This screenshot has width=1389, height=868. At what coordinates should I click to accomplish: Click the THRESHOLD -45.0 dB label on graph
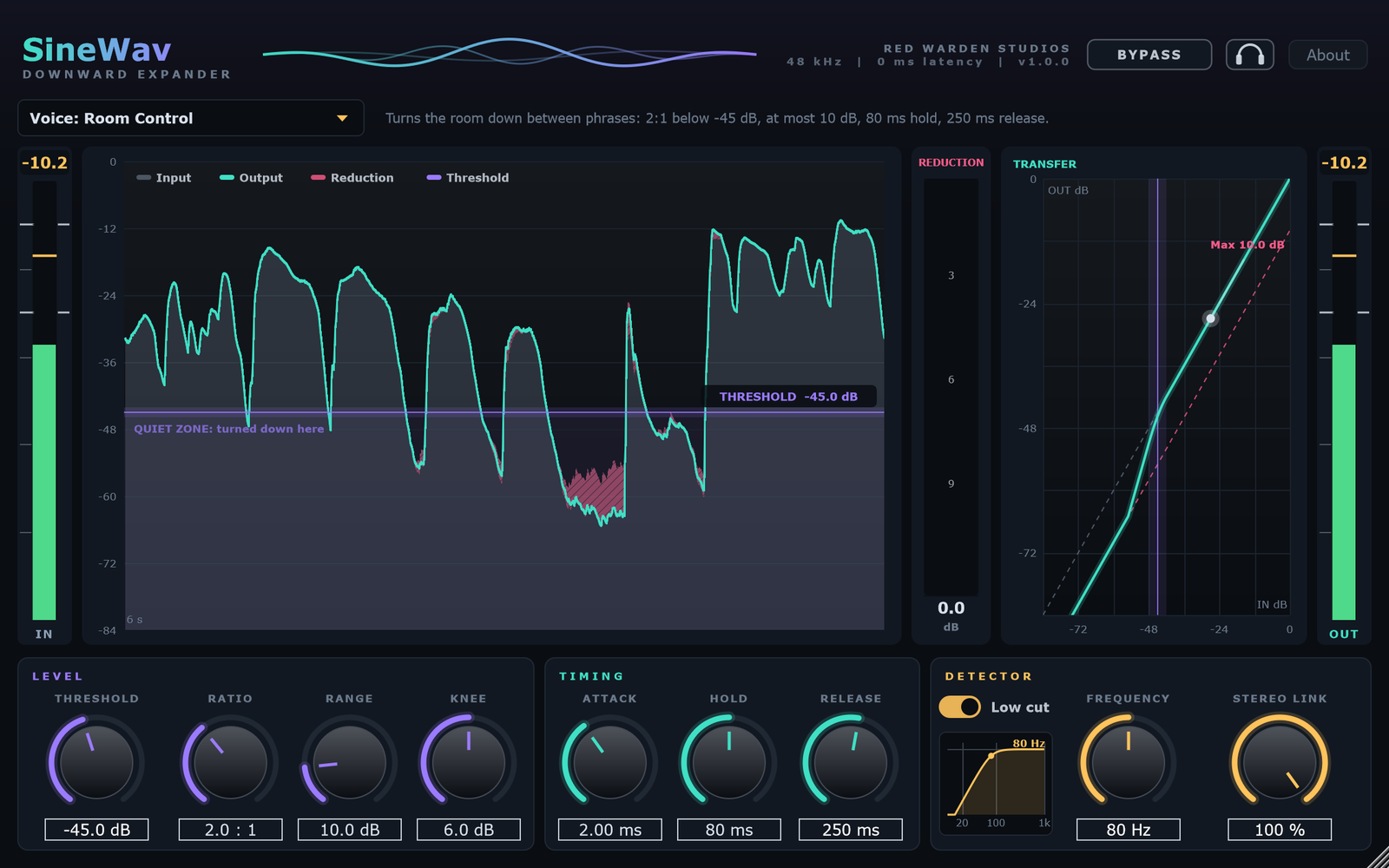coord(789,397)
